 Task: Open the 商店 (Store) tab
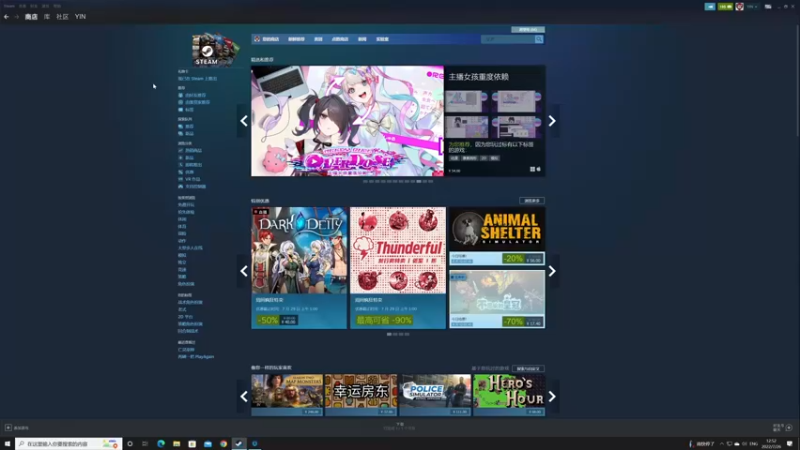pyautogui.click(x=31, y=17)
